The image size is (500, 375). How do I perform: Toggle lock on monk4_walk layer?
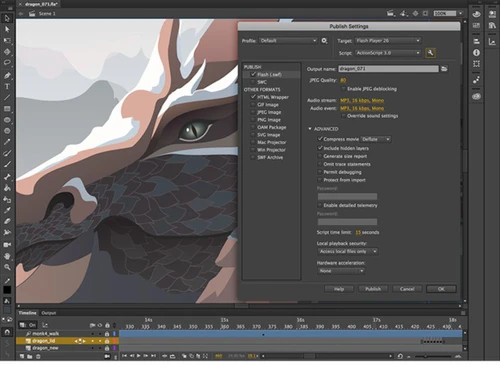107,334
